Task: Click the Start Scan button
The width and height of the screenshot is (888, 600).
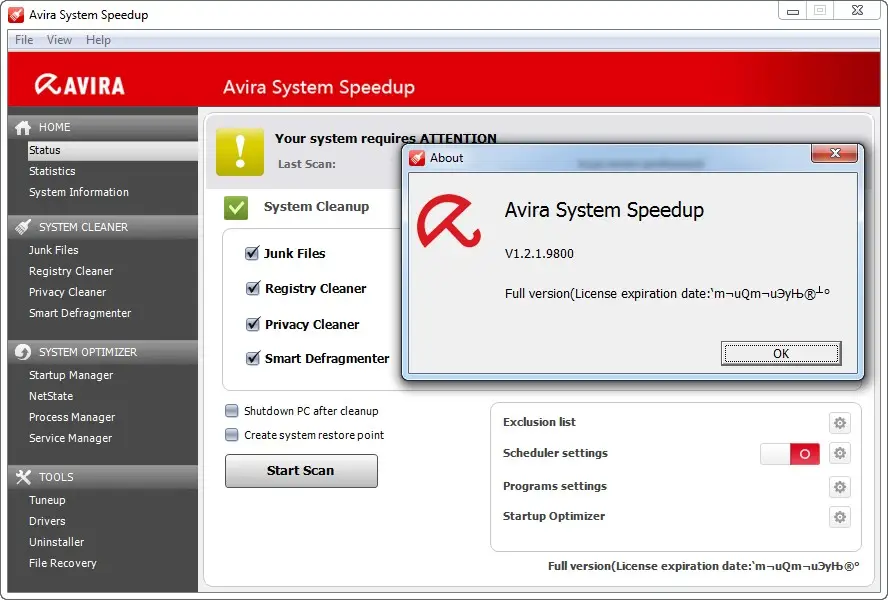Action: tap(301, 471)
